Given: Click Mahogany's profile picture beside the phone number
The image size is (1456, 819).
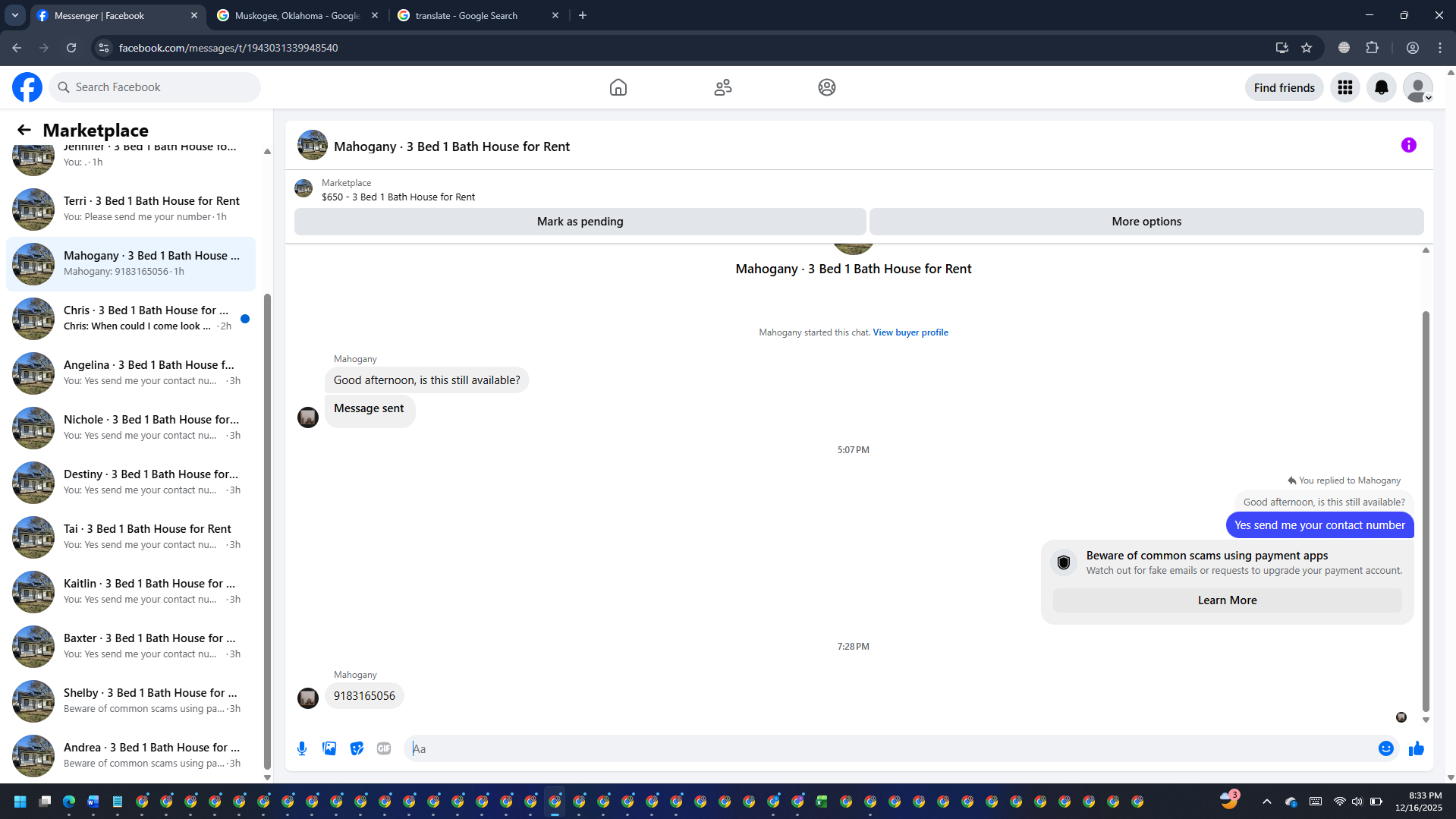Looking at the screenshot, I should click(308, 698).
